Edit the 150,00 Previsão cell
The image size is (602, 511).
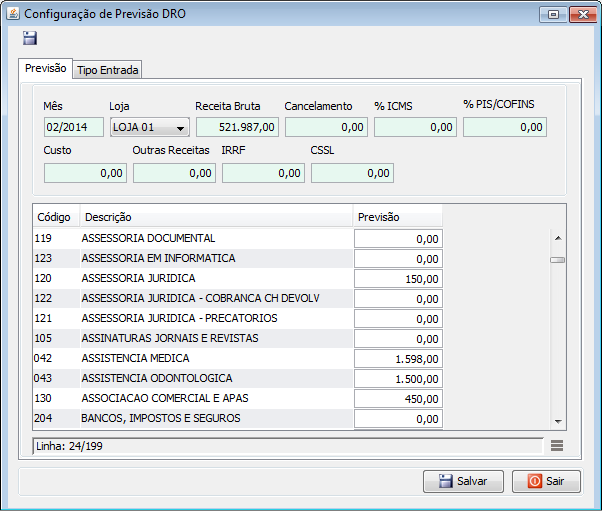[399, 279]
